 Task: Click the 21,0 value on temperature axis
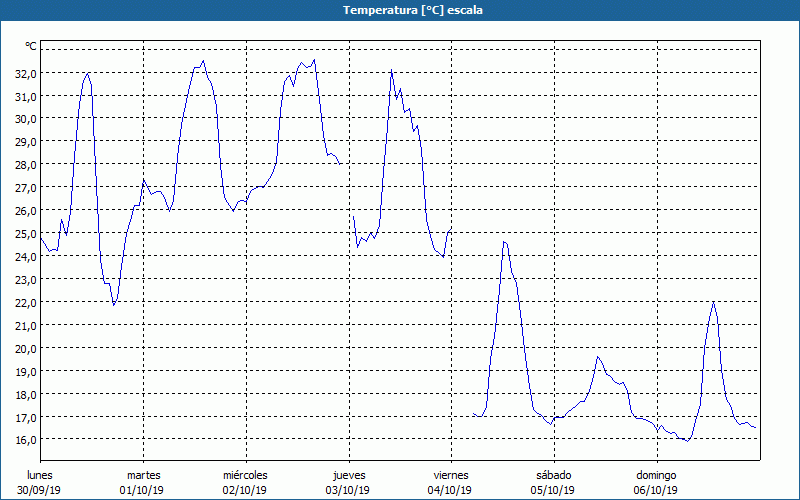click(26, 326)
